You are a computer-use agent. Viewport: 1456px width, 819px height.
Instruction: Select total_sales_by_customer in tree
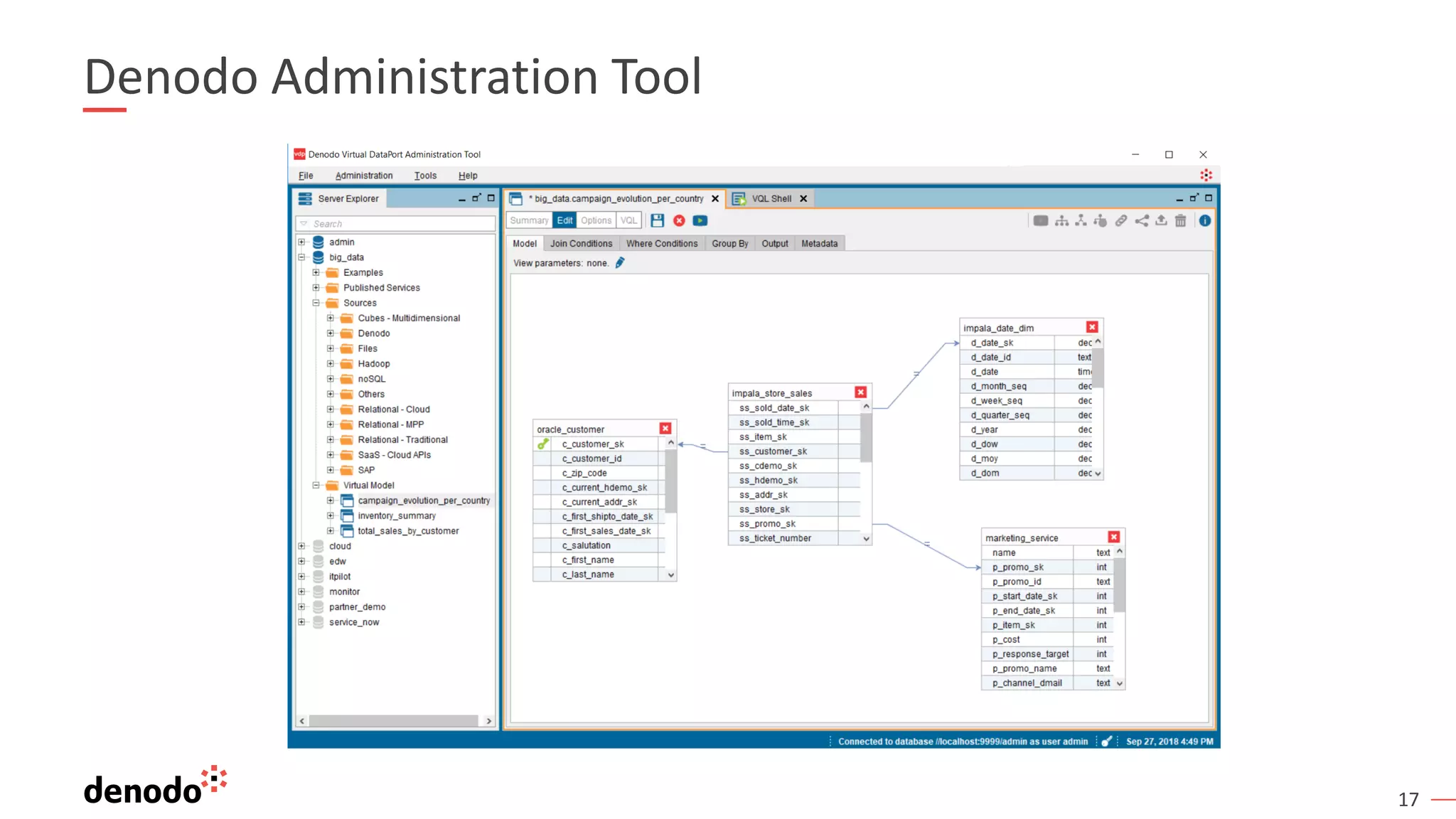point(408,531)
